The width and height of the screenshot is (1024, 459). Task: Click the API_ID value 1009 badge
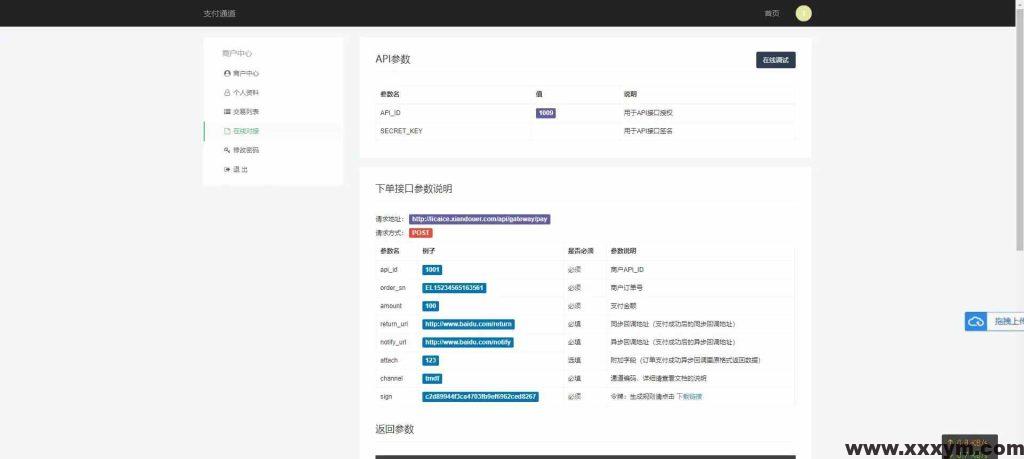(545, 113)
